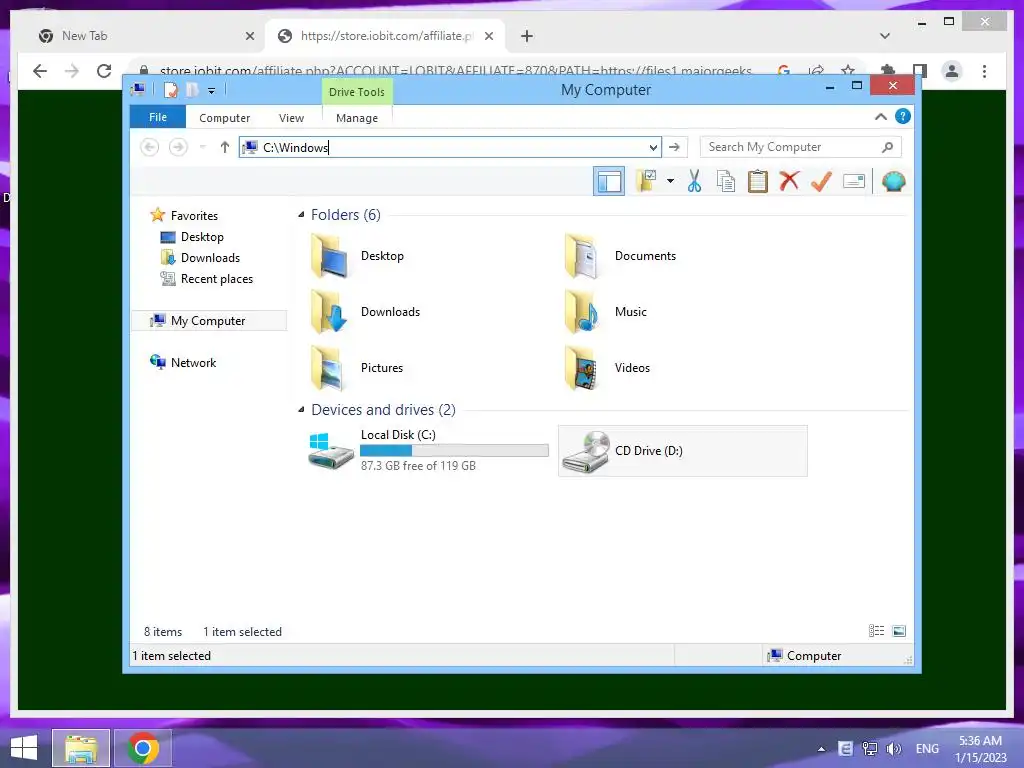
Task: Expand the address bar history dropdown
Action: pyautogui.click(x=653, y=147)
